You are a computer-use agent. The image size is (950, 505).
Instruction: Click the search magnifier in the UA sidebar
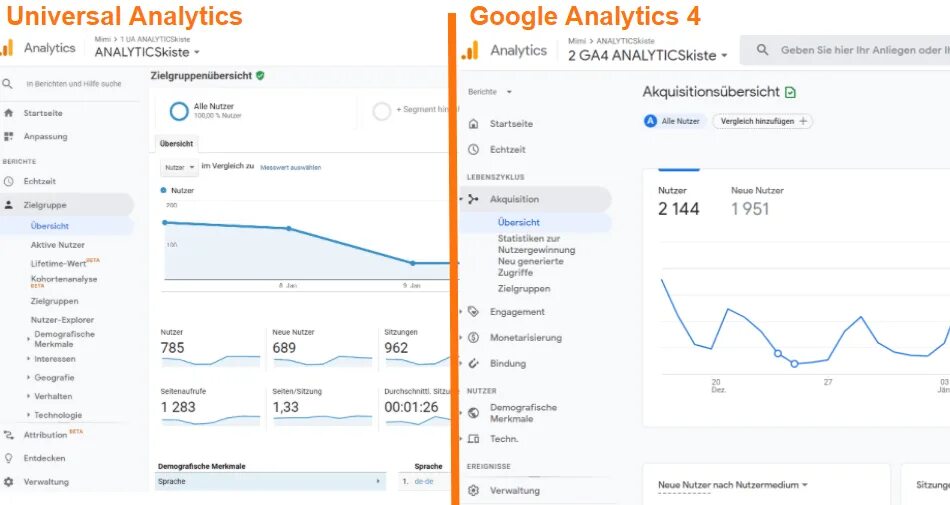point(7,84)
